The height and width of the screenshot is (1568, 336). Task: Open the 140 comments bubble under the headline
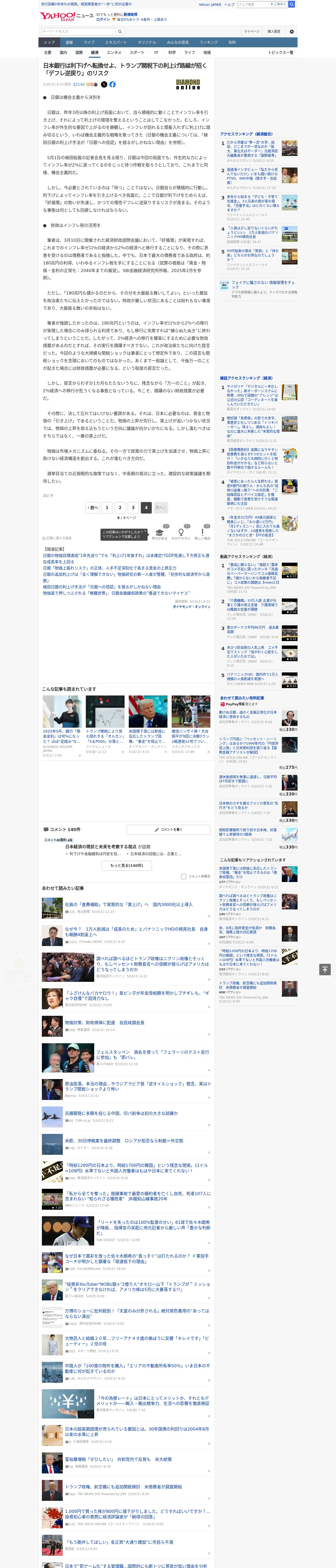click(79, 85)
